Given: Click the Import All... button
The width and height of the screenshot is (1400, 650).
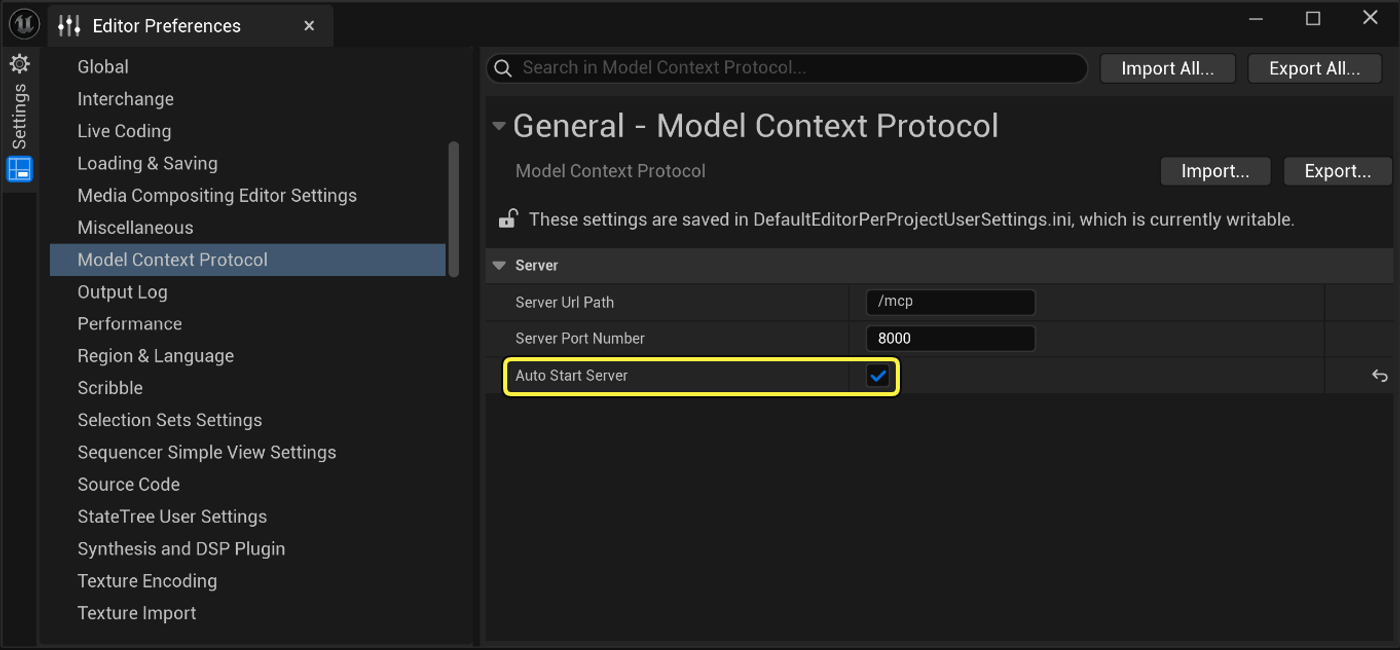Looking at the screenshot, I should pyautogui.click(x=1167, y=69).
